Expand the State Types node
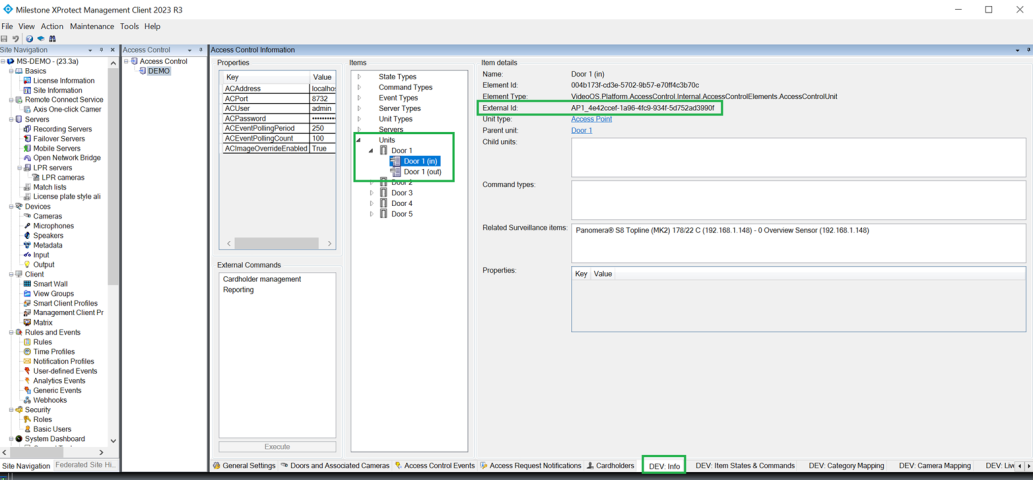The image size is (1033, 480). [360, 77]
